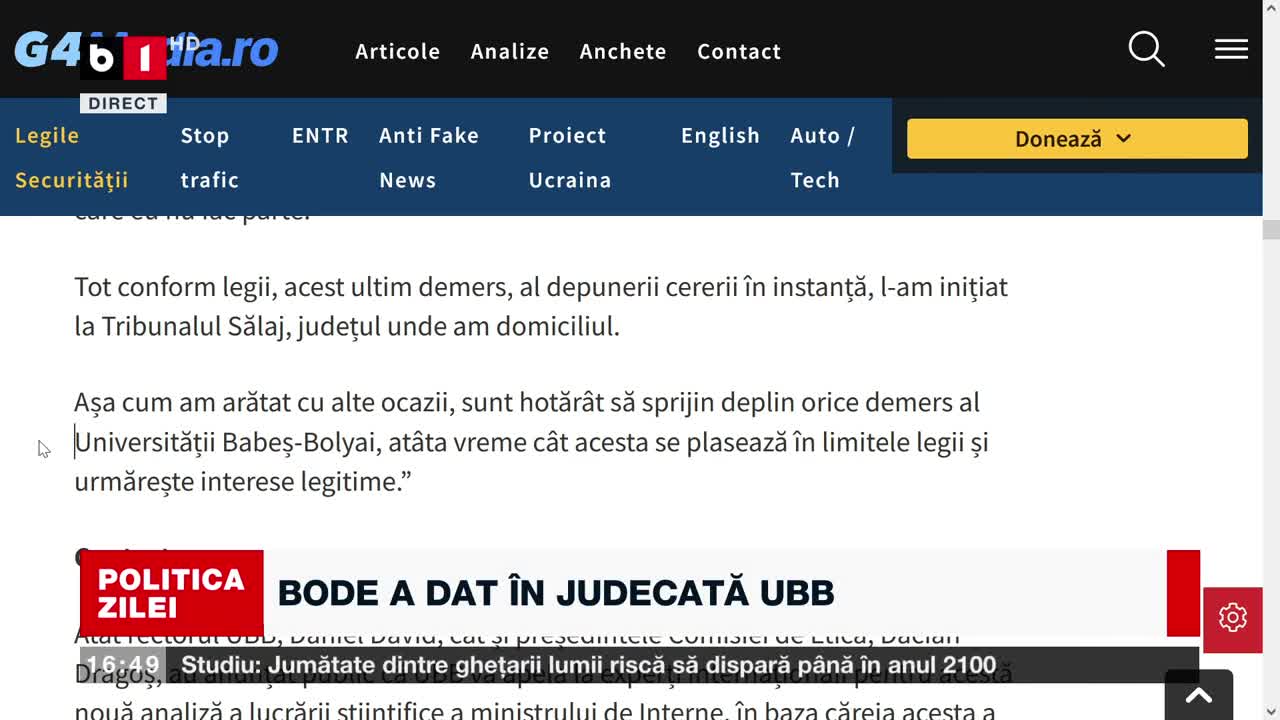This screenshot has width=1280, height=720.
Task: Click the ticker text about 'ghețarii lumii'
Action: (x=588, y=665)
